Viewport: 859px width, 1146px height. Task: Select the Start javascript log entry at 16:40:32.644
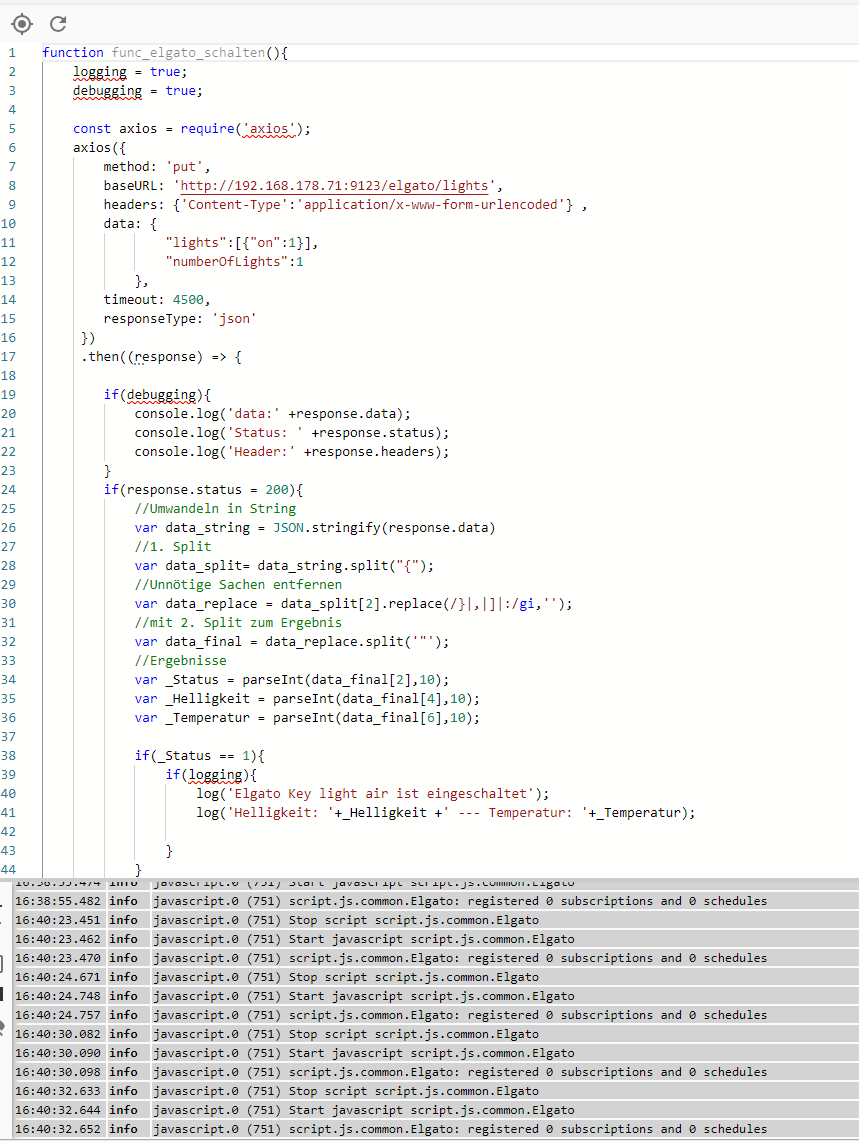pos(436,1110)
